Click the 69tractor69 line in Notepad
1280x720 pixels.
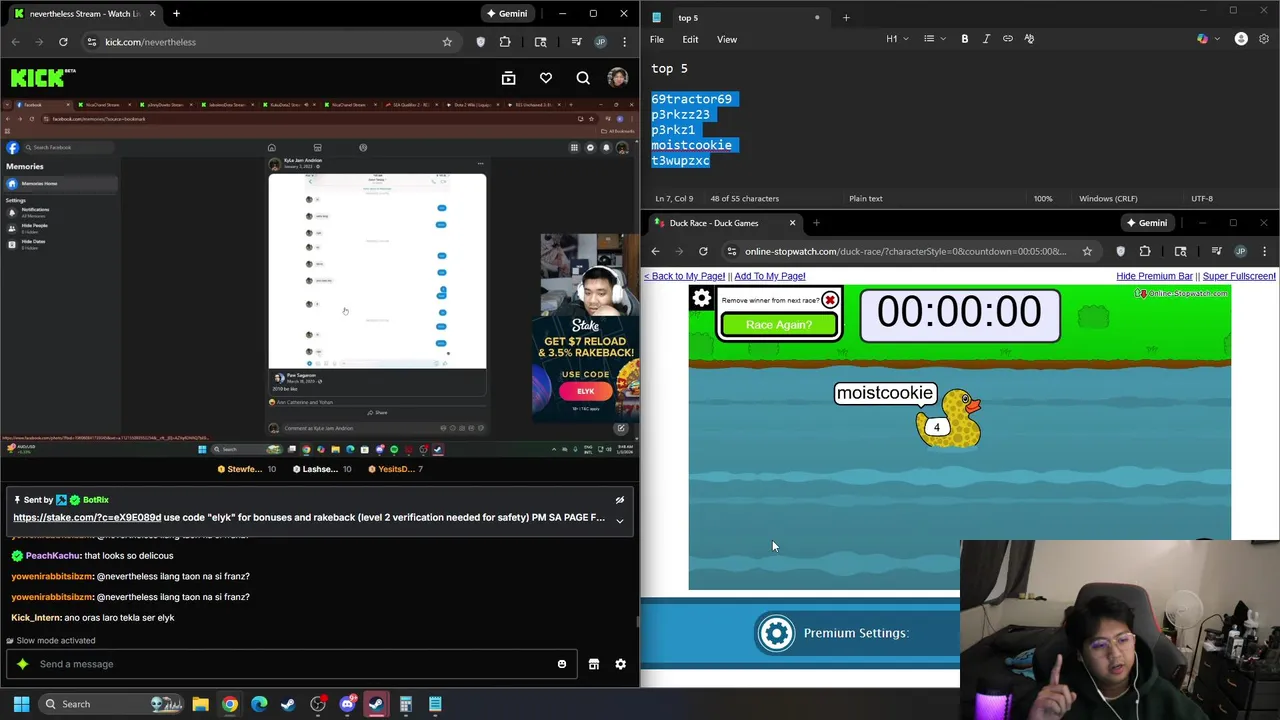click(x=692, y=99)
